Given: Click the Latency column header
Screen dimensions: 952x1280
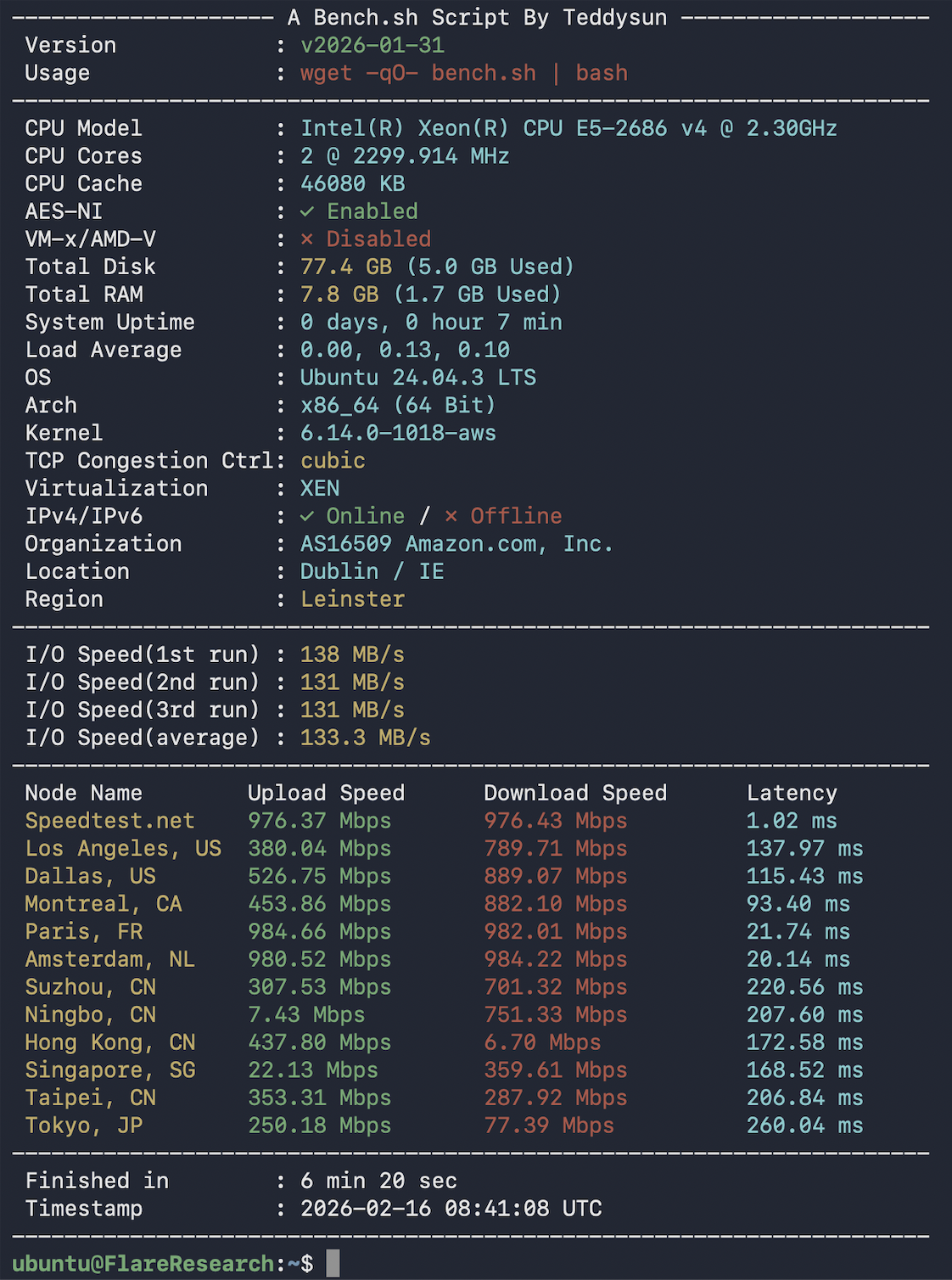Looking at the screenshot, I should point(791,793).
